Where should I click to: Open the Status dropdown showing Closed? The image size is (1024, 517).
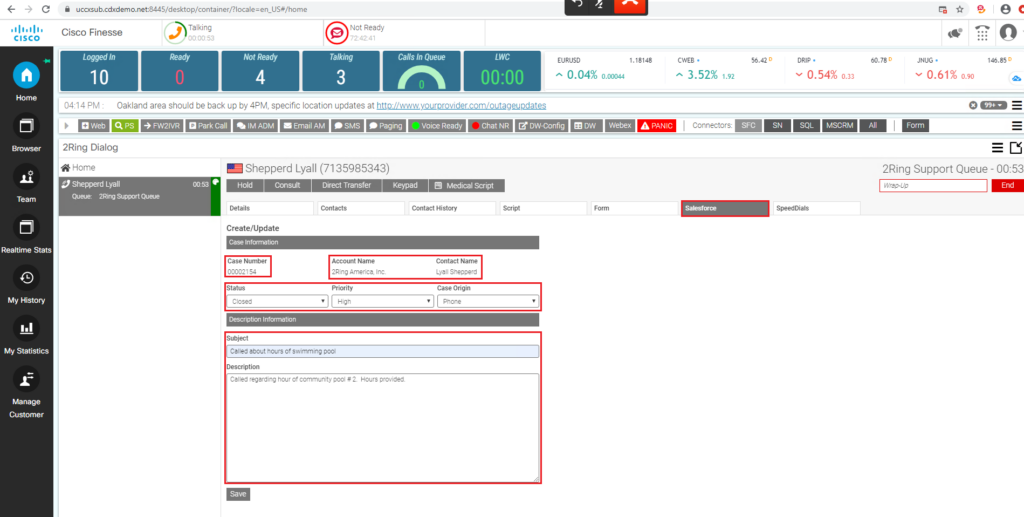click(x=277, y=302)
